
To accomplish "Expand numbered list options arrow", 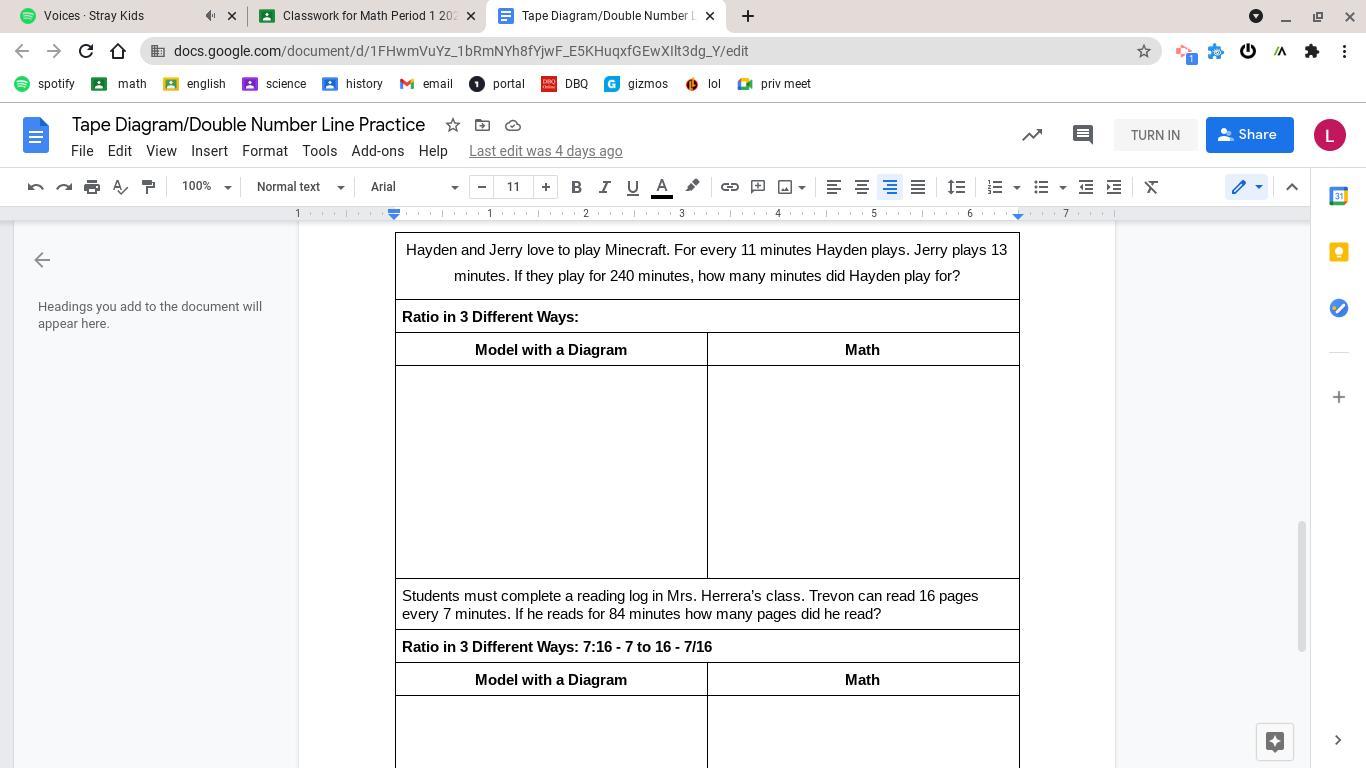I will [1017, 187].
